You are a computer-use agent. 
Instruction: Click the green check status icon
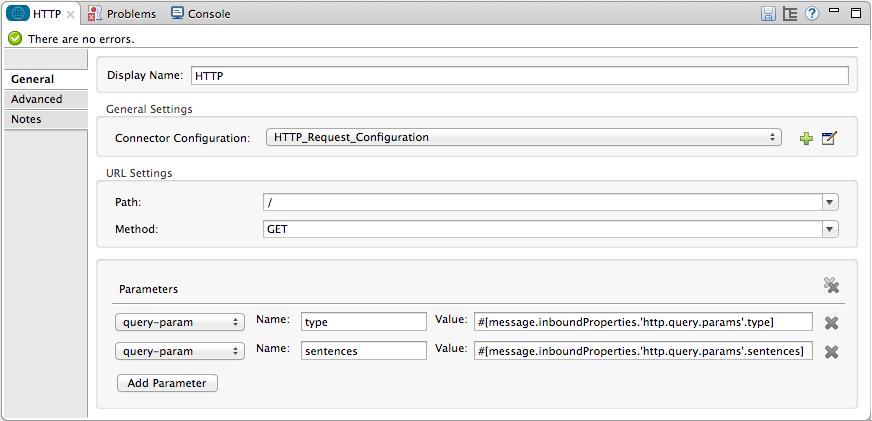click(16, 39)
